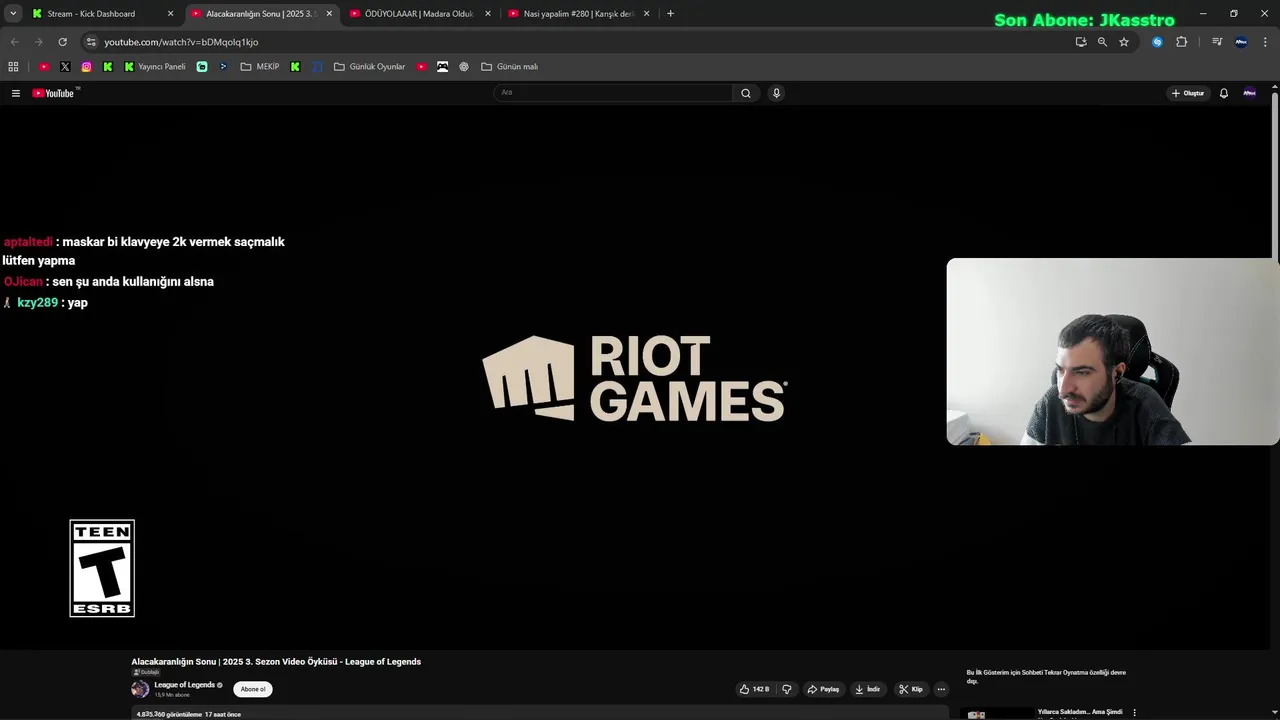Close the Nasi yapalim #280 tab
The width and height of the screenshot is (1280, 720).
pyautogui.click(x=647, y=14)
